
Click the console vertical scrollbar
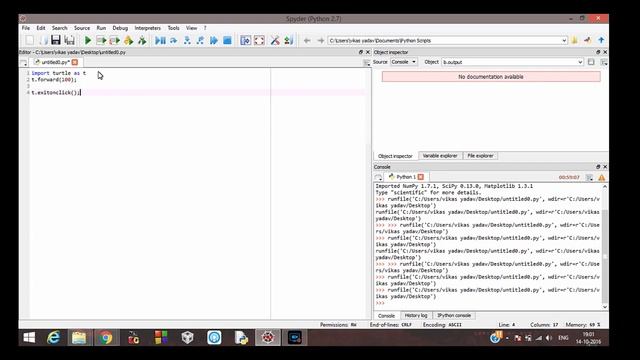[x=605, y=247]
